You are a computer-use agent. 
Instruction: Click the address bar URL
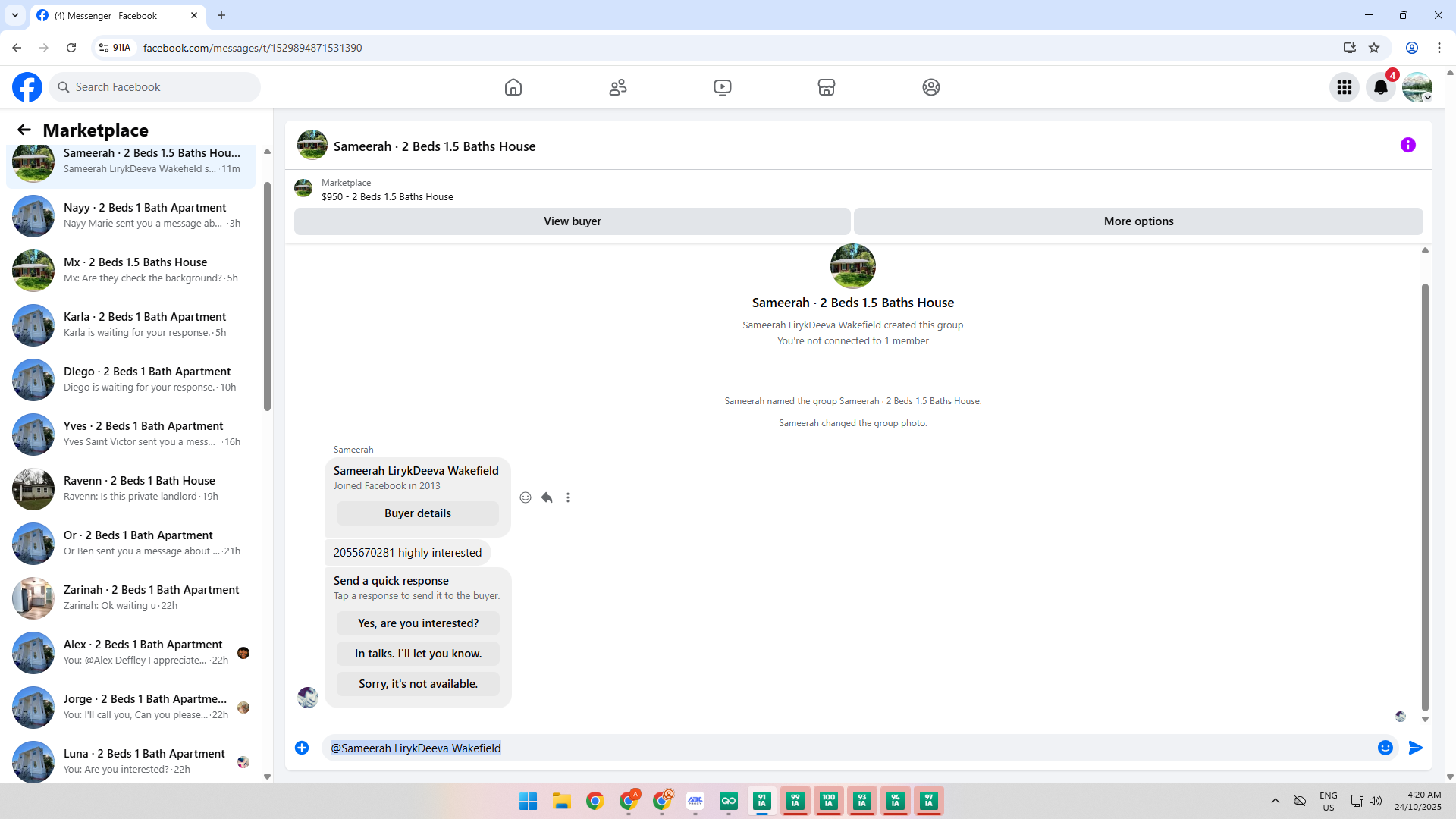[253, 48]
